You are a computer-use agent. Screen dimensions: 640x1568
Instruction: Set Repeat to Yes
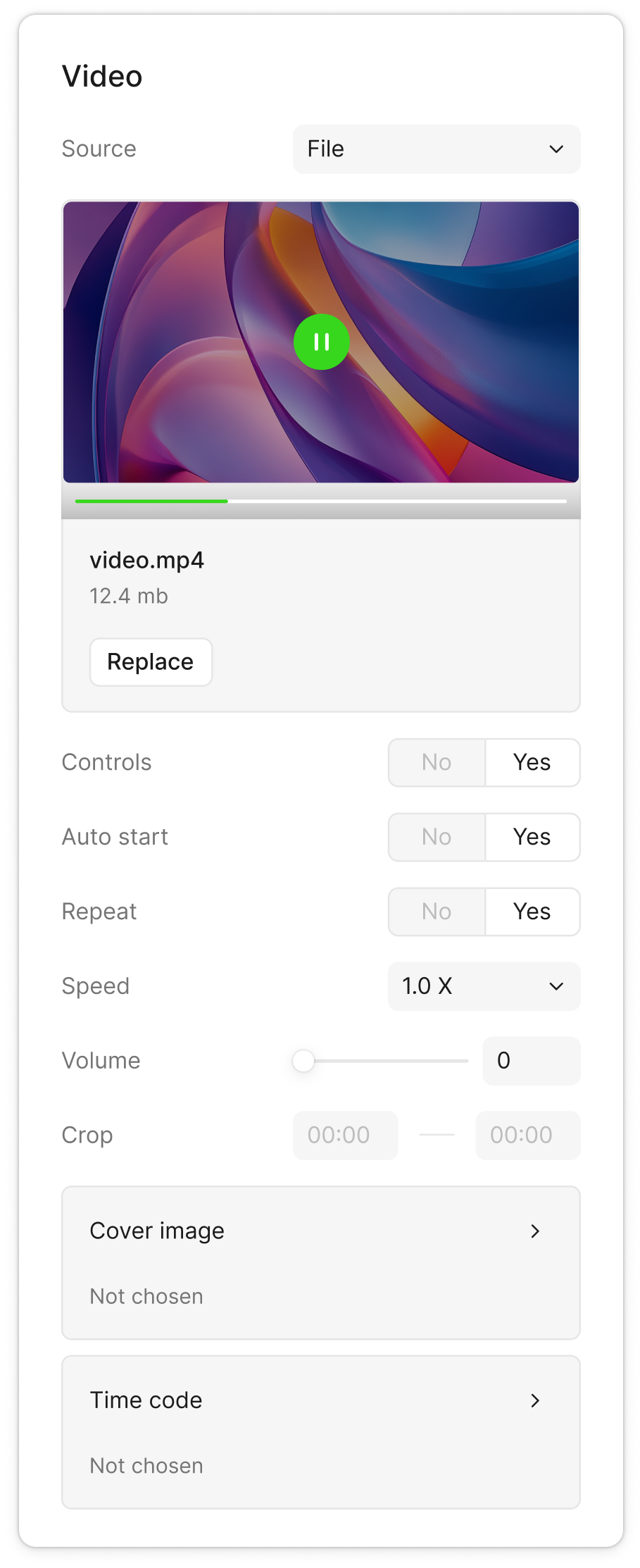[x=532, y=911]
